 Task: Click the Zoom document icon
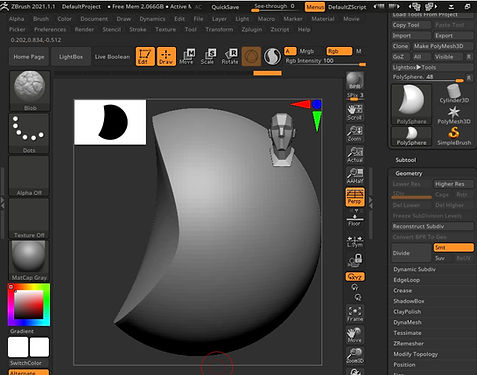click(x=355, y=134)
